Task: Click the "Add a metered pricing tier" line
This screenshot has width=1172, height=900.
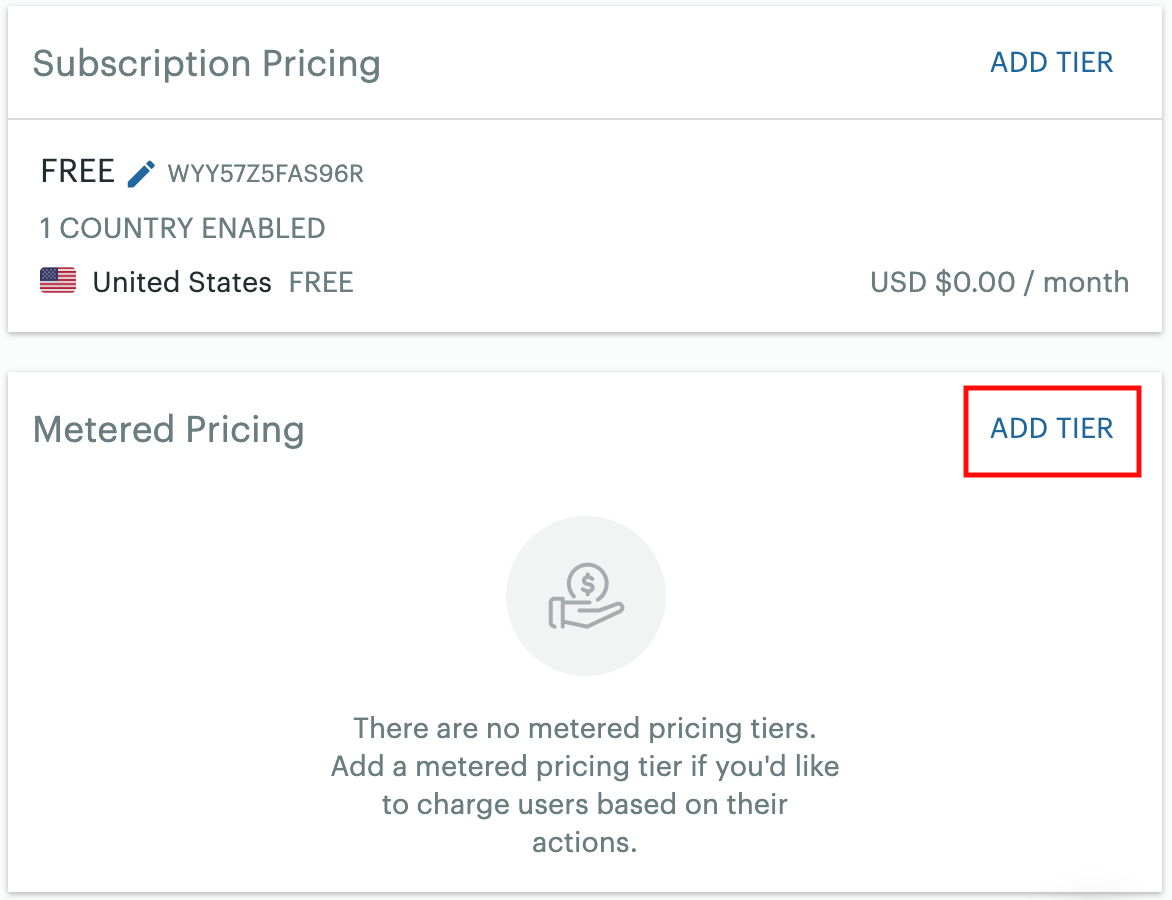Action: [585, 767]
